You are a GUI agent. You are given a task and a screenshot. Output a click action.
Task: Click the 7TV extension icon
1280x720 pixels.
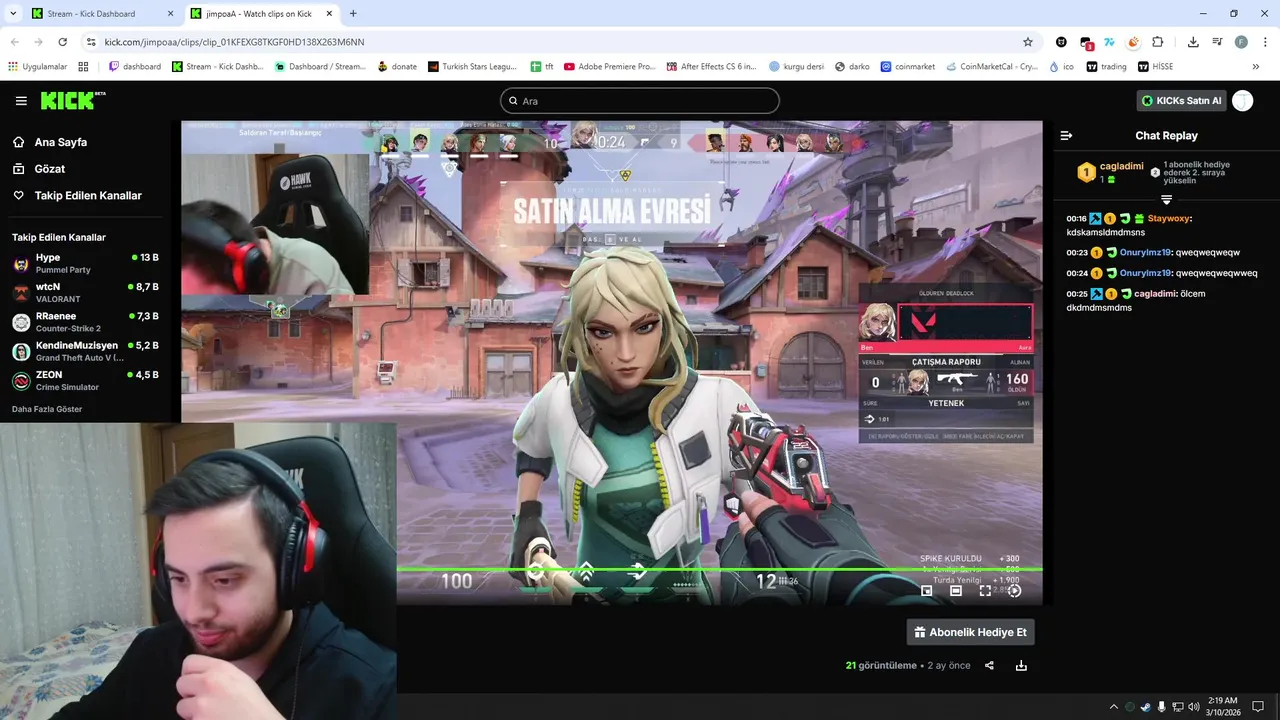[x=1109, y=42]
